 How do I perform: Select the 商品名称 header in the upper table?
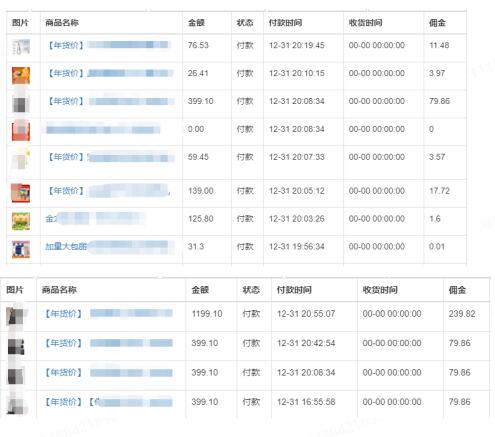(62, 23)
